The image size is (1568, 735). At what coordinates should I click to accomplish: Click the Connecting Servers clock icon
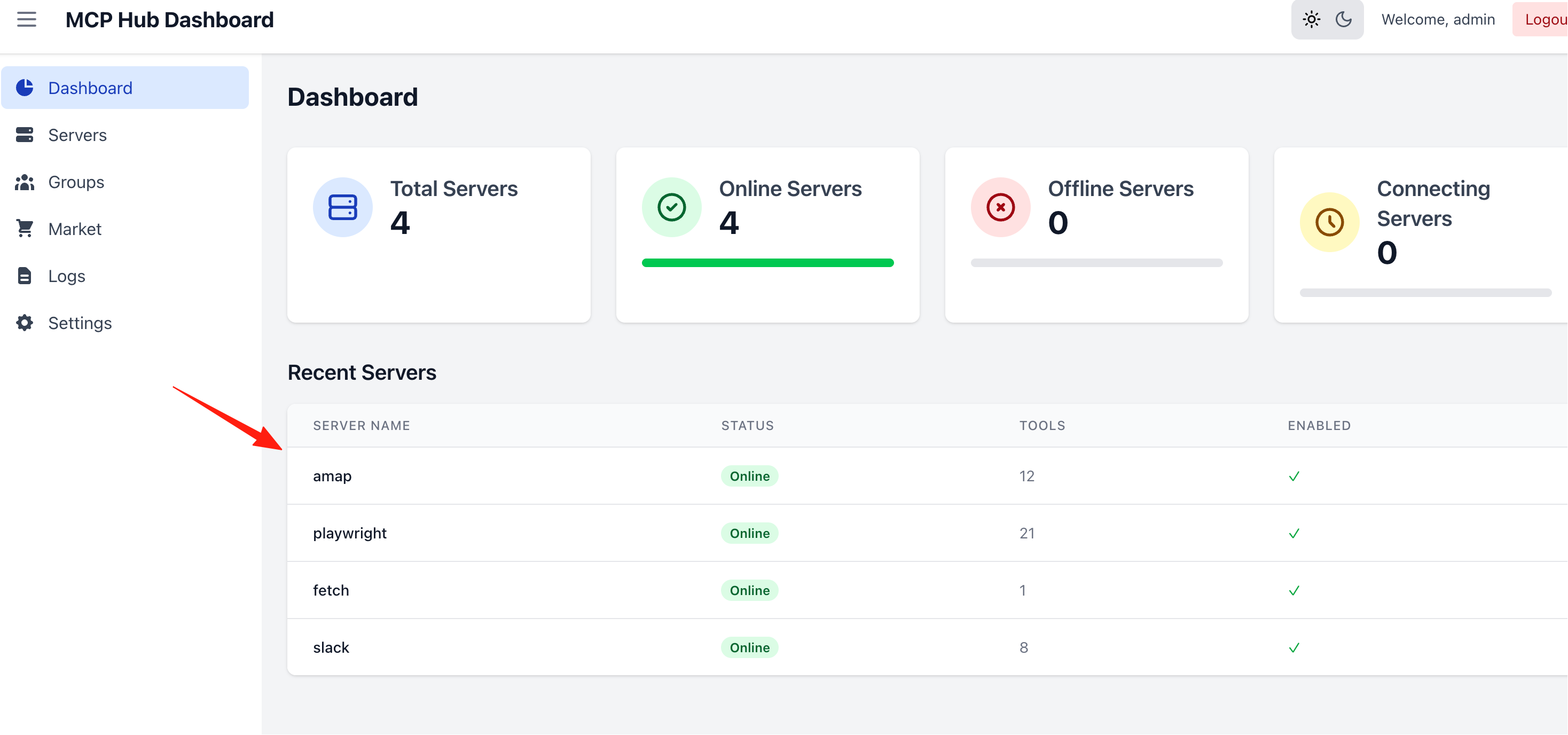pos(1329,222)
